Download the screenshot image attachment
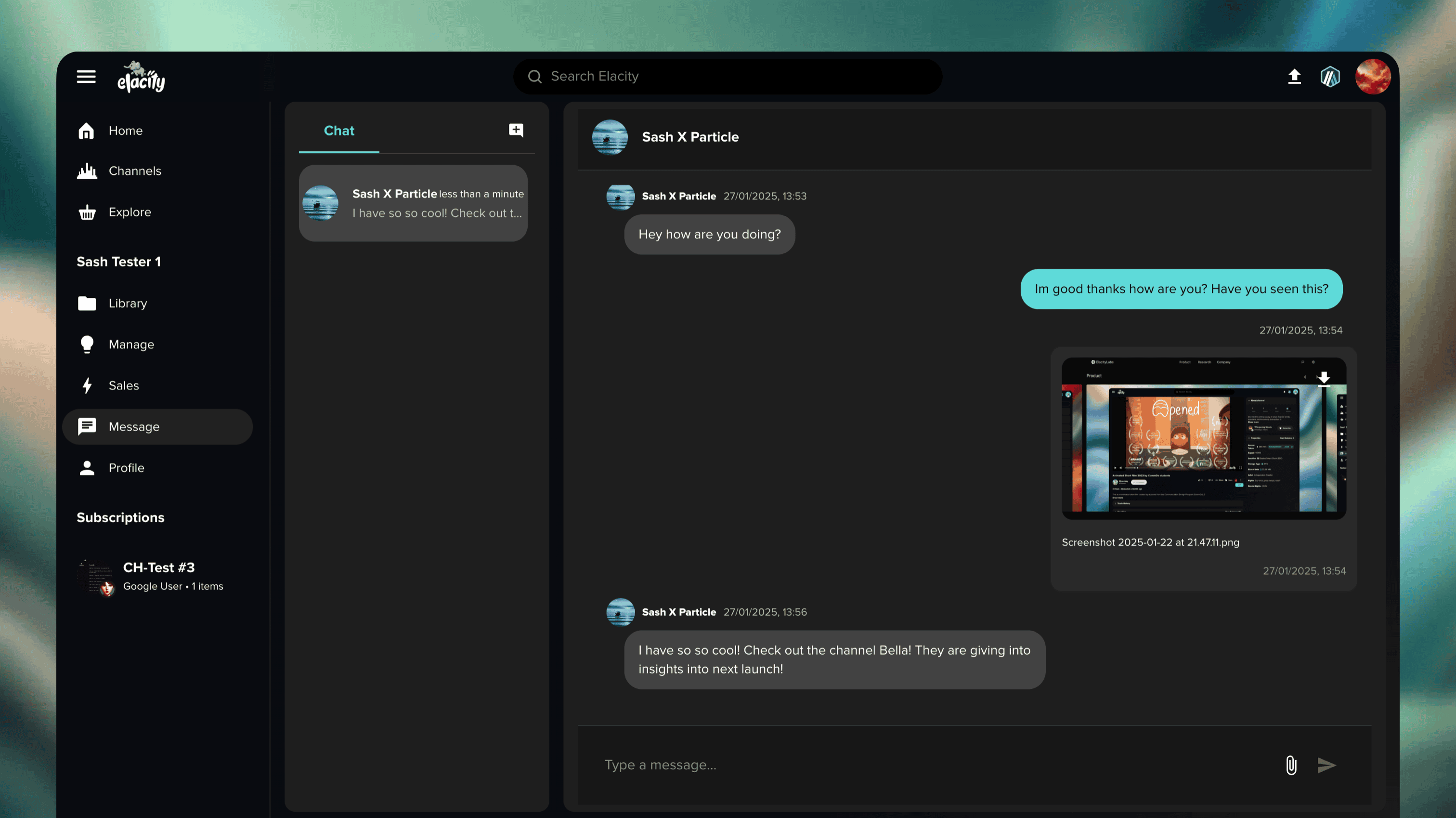 [x=1323, y=378]
